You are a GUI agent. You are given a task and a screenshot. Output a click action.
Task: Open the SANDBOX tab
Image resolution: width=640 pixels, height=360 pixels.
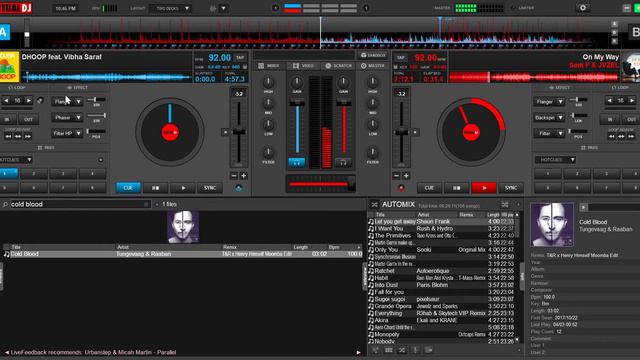[x=373, y=55]
